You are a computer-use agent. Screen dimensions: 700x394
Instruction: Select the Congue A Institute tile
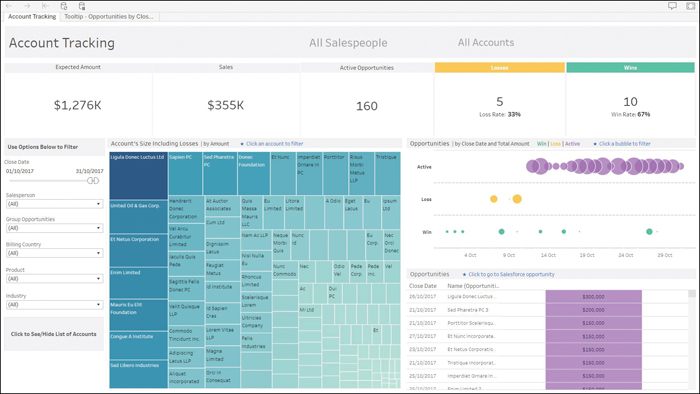tap(138, 345)
